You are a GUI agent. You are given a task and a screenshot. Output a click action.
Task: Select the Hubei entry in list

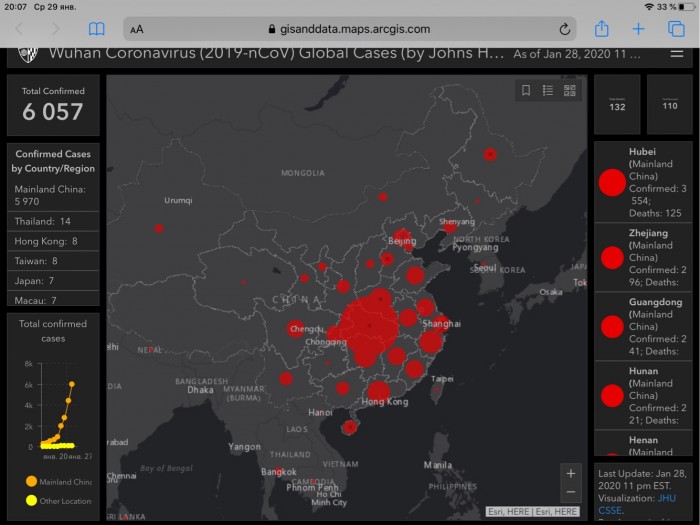(x=643, y=182)
